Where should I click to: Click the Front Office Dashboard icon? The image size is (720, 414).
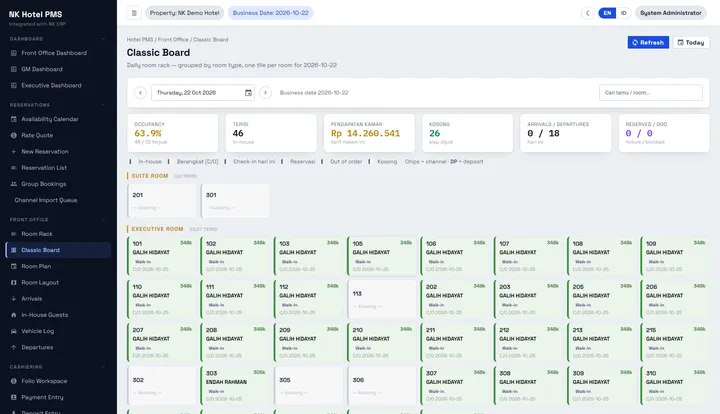14,53
